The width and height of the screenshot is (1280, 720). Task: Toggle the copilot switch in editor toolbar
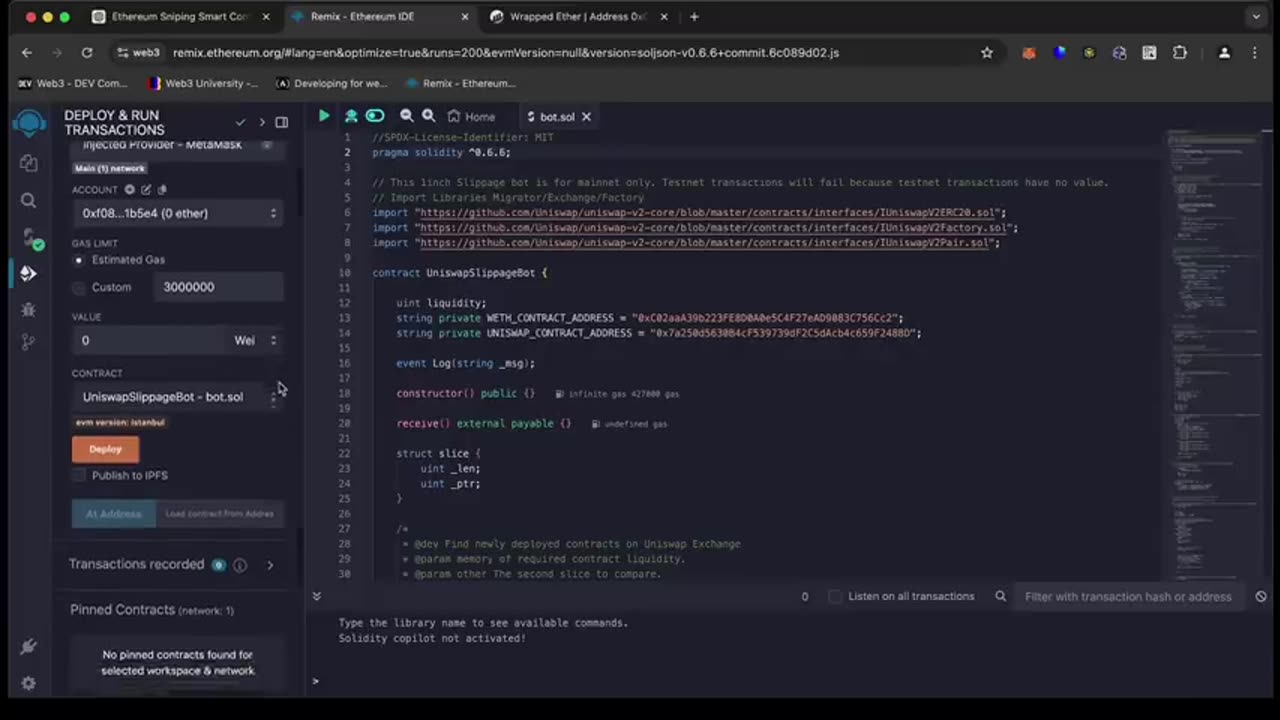click(375, 116)
